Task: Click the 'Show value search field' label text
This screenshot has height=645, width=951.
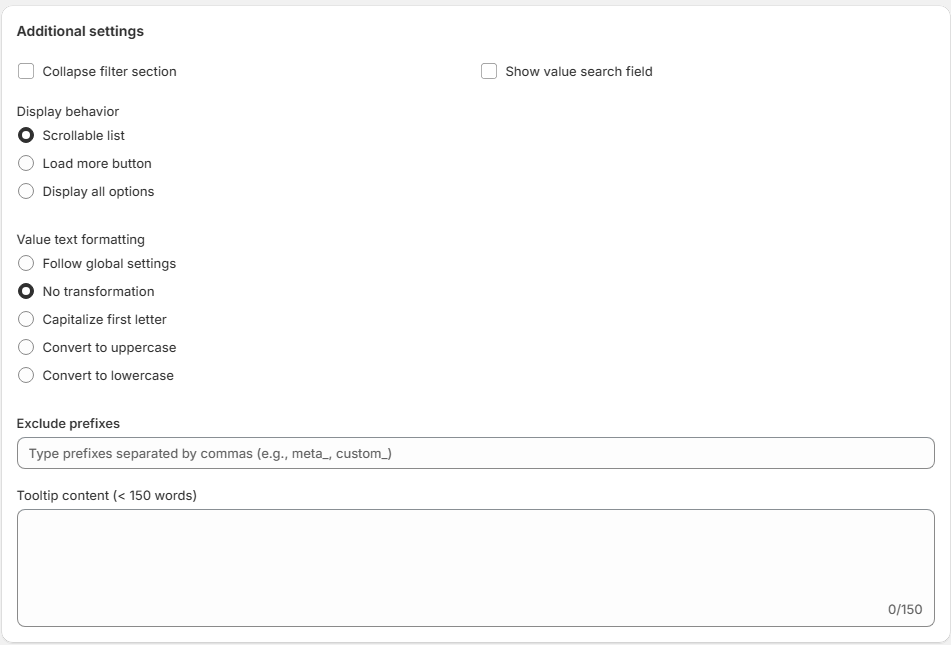Action: [x=578, y=72]
